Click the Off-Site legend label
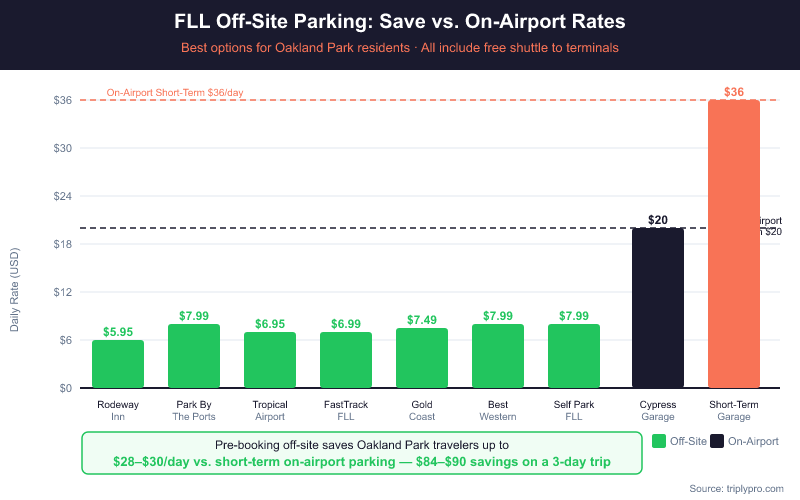Screen dimensions: 800x500 [689, 441]
